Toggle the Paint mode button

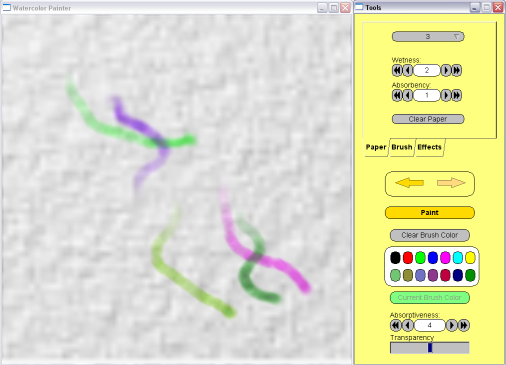[x=430, y=213]
